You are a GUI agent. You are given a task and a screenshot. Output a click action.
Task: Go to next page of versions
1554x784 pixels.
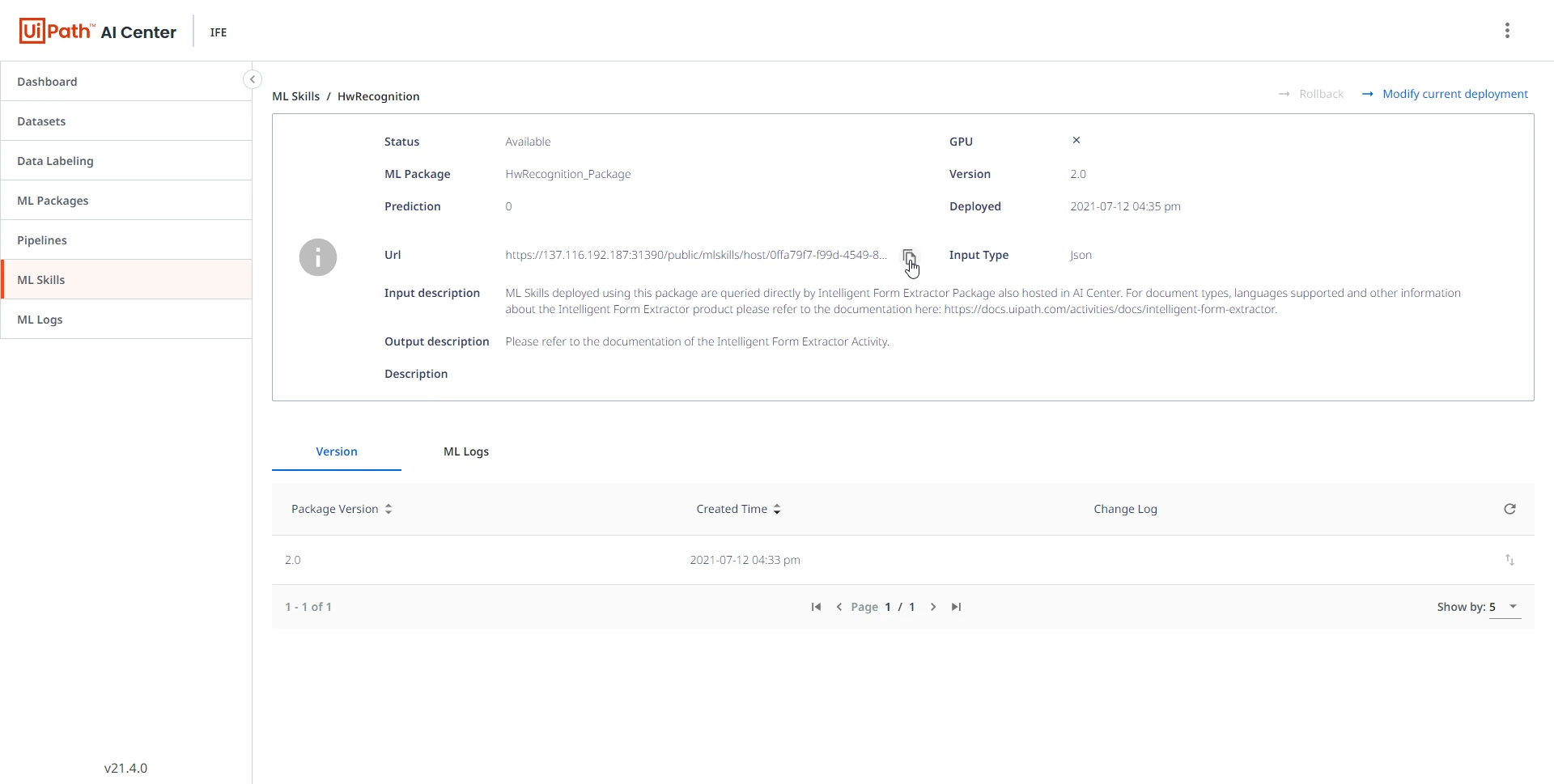tap(933, 607)
